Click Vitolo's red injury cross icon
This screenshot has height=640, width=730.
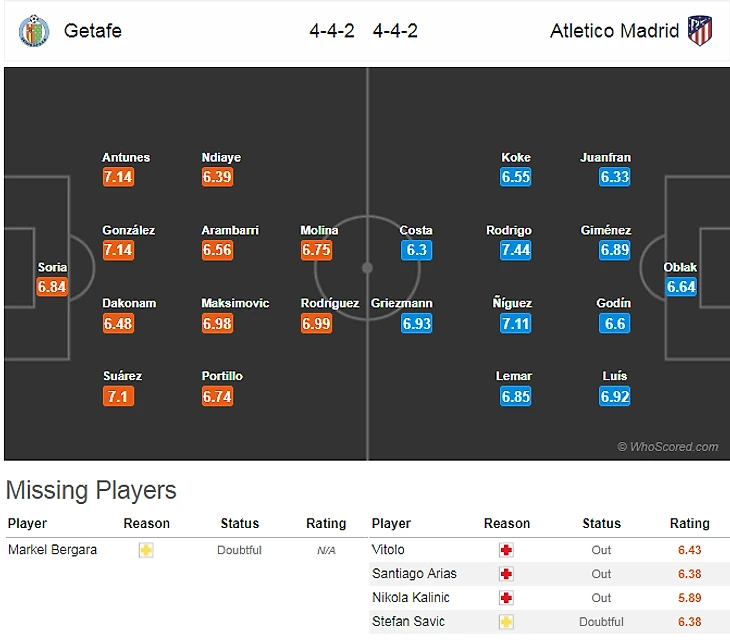[506, 550]
